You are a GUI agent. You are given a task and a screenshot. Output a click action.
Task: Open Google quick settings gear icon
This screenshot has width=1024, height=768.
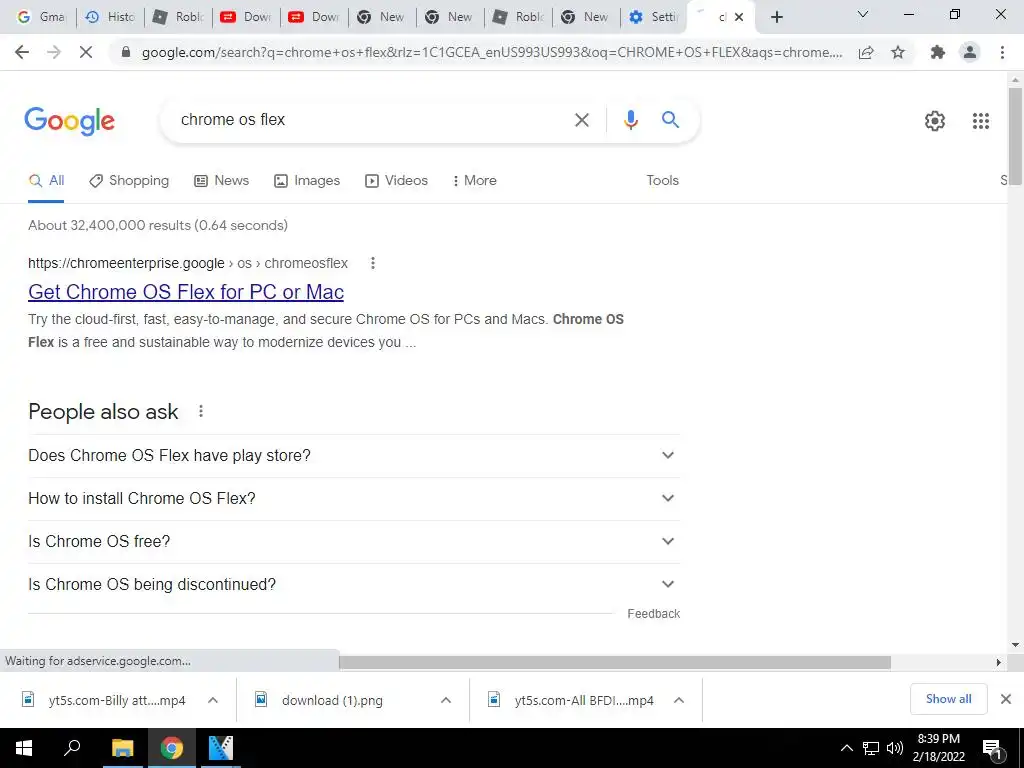pos(935,121)
